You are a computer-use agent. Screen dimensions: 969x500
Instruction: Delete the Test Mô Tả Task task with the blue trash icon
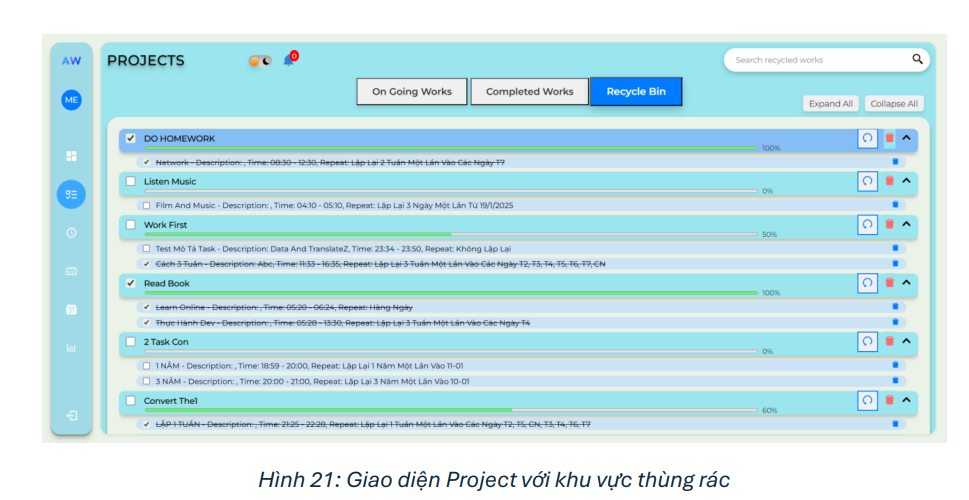click(895, 248)
